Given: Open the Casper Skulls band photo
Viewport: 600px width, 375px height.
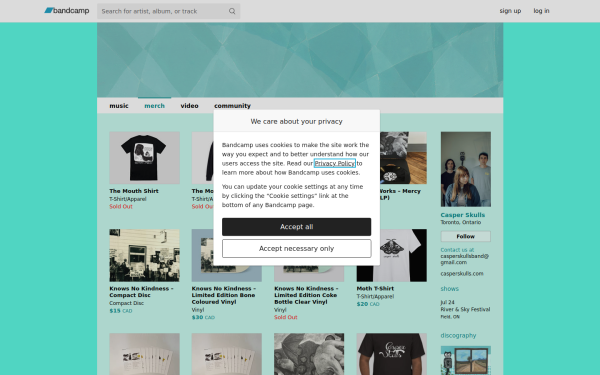Looking at the screenshot, I should [x=466, y=170].
